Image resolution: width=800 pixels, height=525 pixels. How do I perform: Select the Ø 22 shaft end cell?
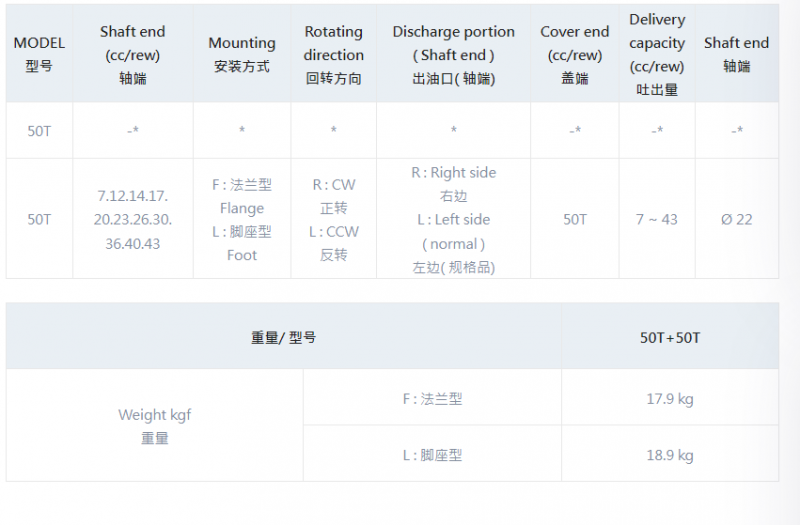(x=737, y=219)
